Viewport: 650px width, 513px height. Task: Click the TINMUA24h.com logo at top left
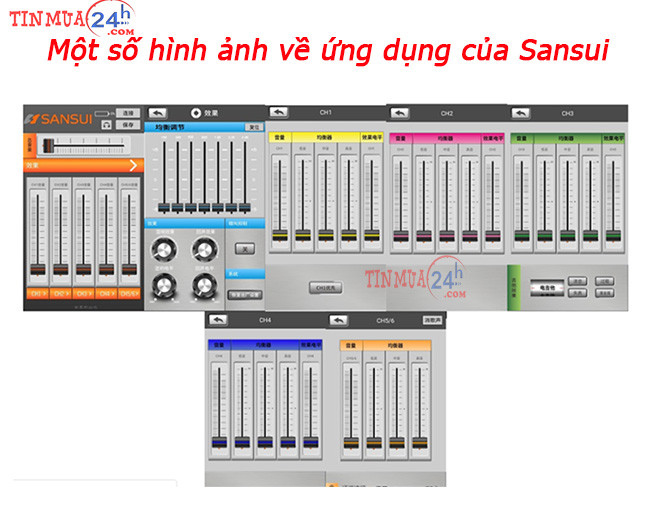click(72, 18)
